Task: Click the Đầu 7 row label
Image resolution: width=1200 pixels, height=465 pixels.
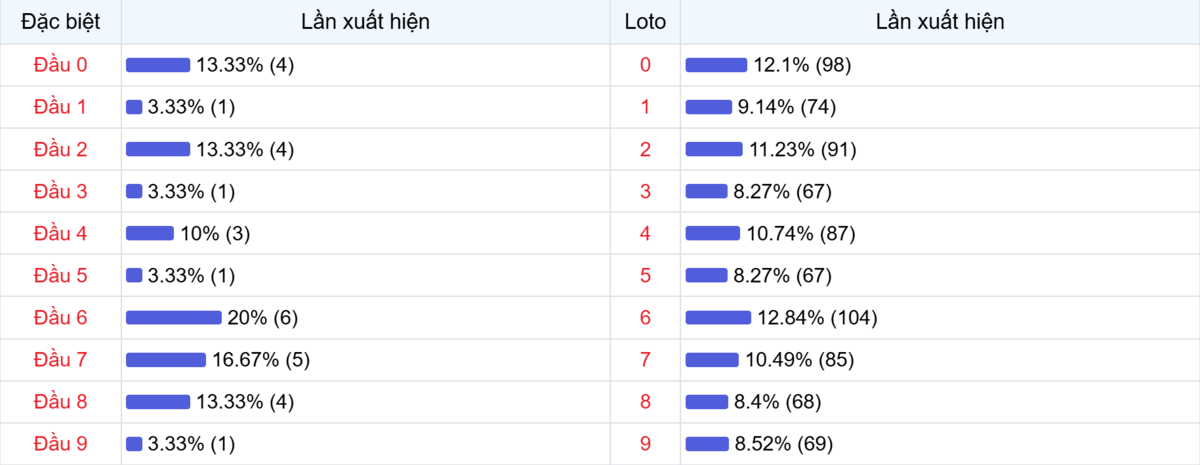Action: click(60, 360)
